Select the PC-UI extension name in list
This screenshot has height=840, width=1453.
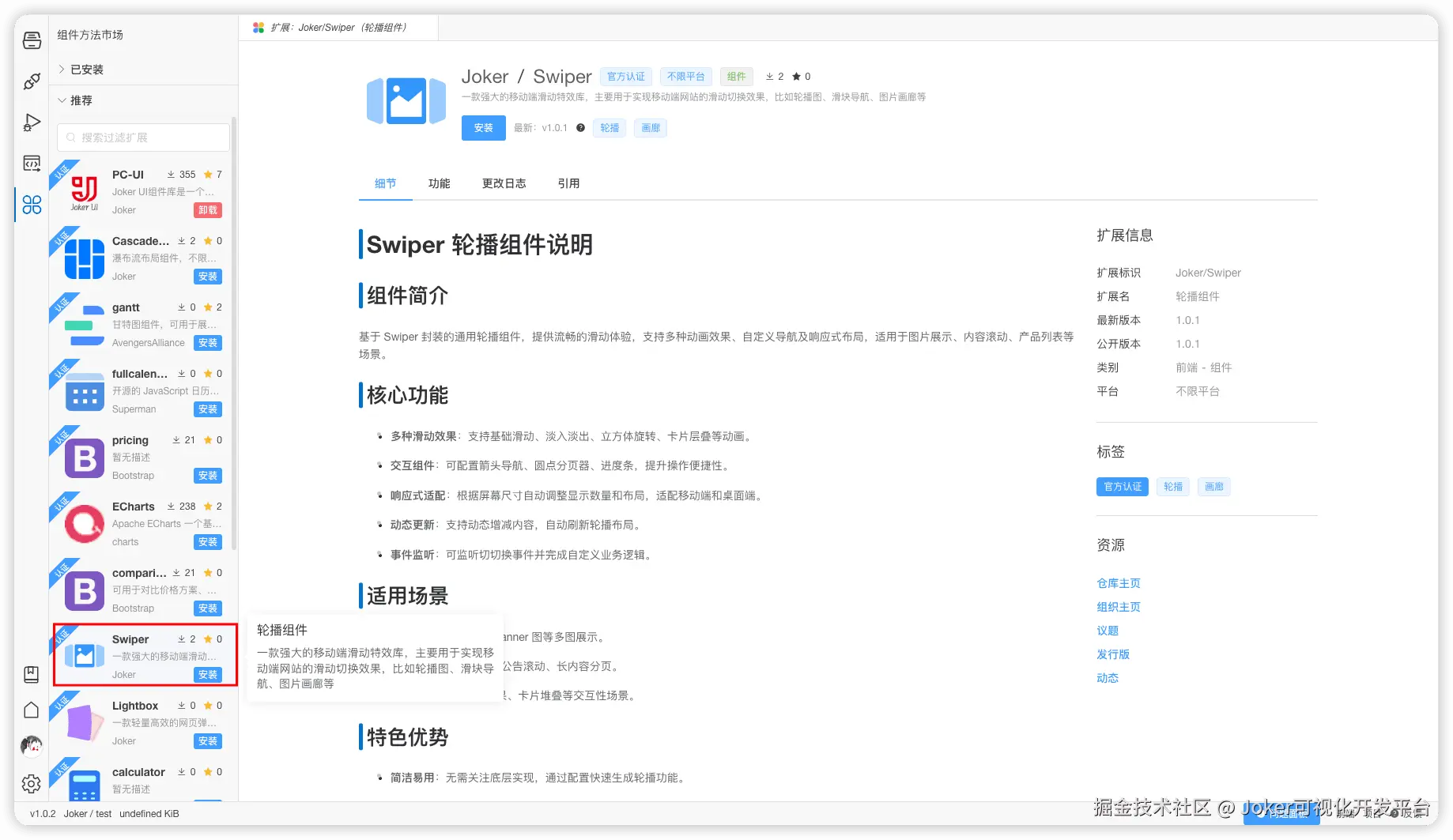click(128, 175)
